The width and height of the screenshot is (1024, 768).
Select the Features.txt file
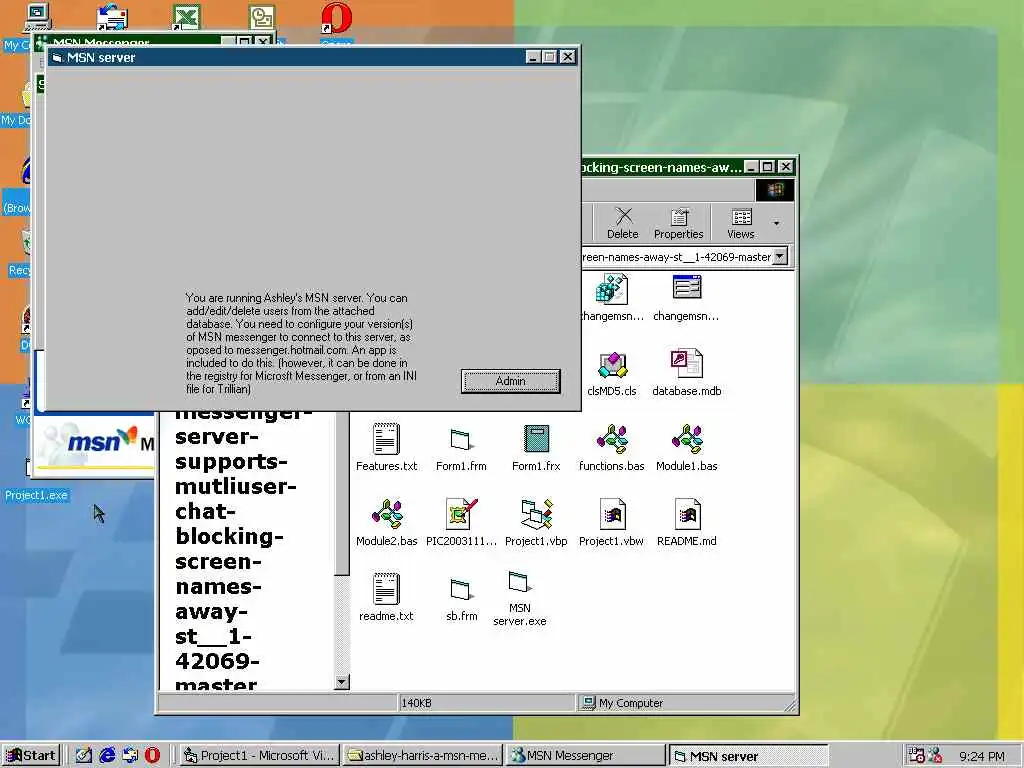coord(386,447)
